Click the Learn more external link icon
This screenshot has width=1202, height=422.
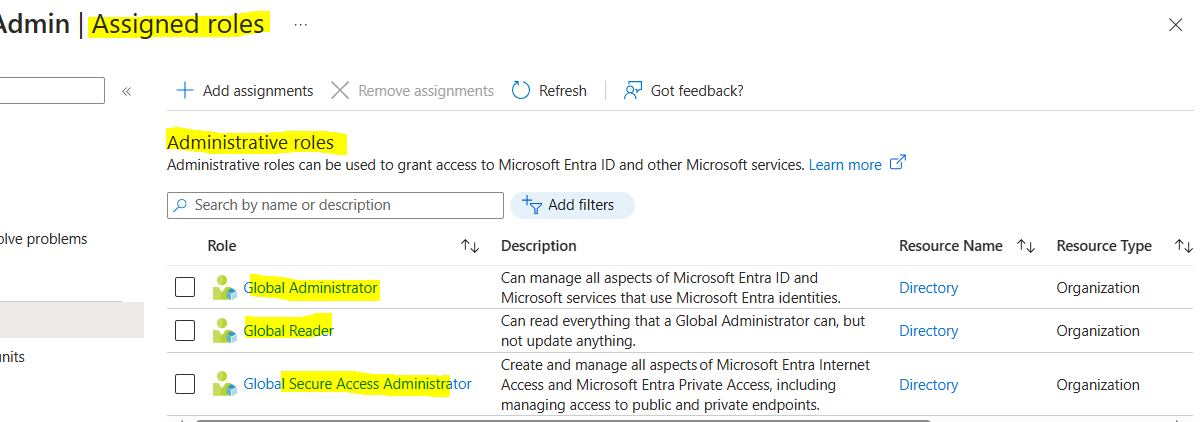pos(897,163)
